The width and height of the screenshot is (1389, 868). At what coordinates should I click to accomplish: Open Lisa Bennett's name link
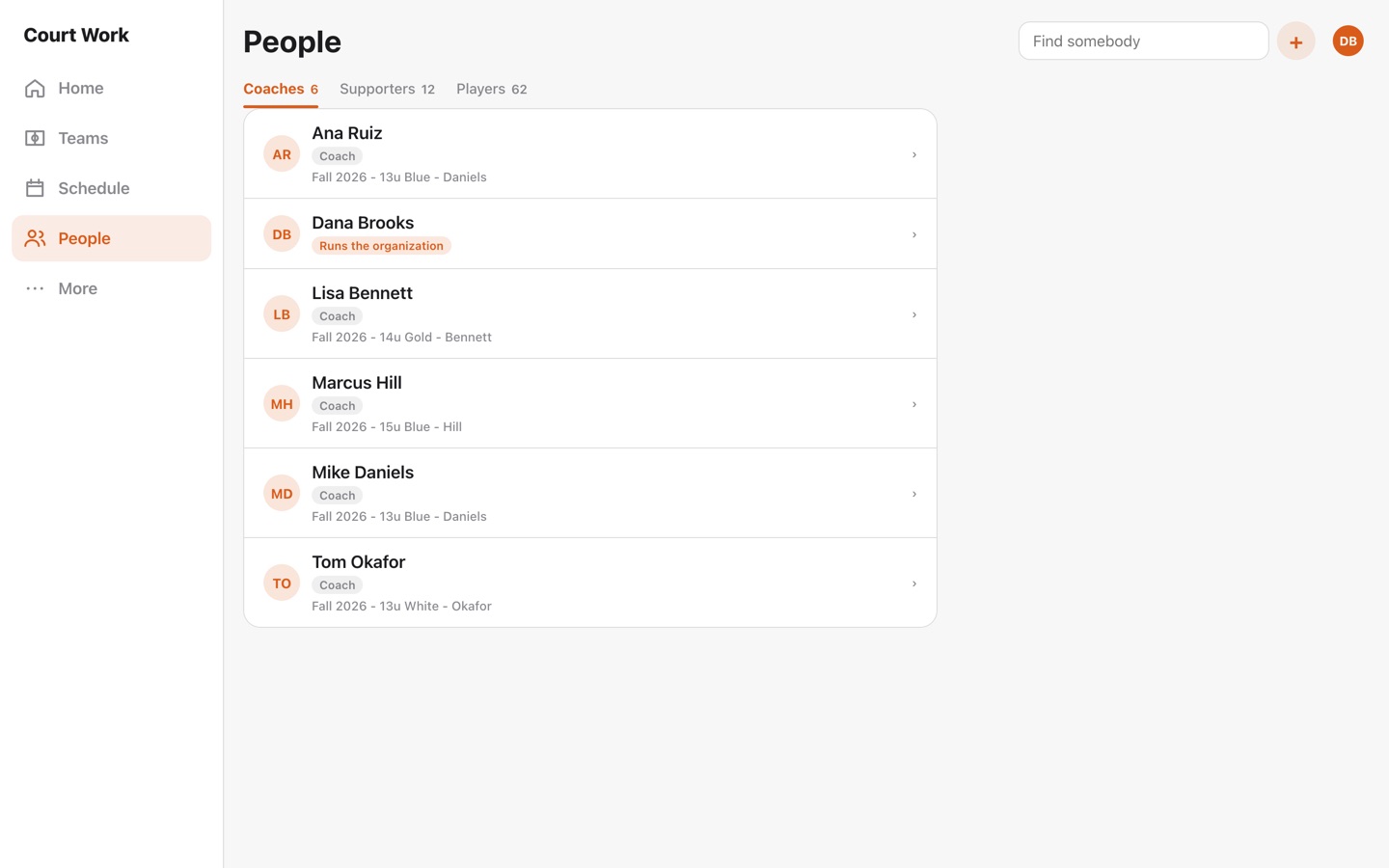362,293
